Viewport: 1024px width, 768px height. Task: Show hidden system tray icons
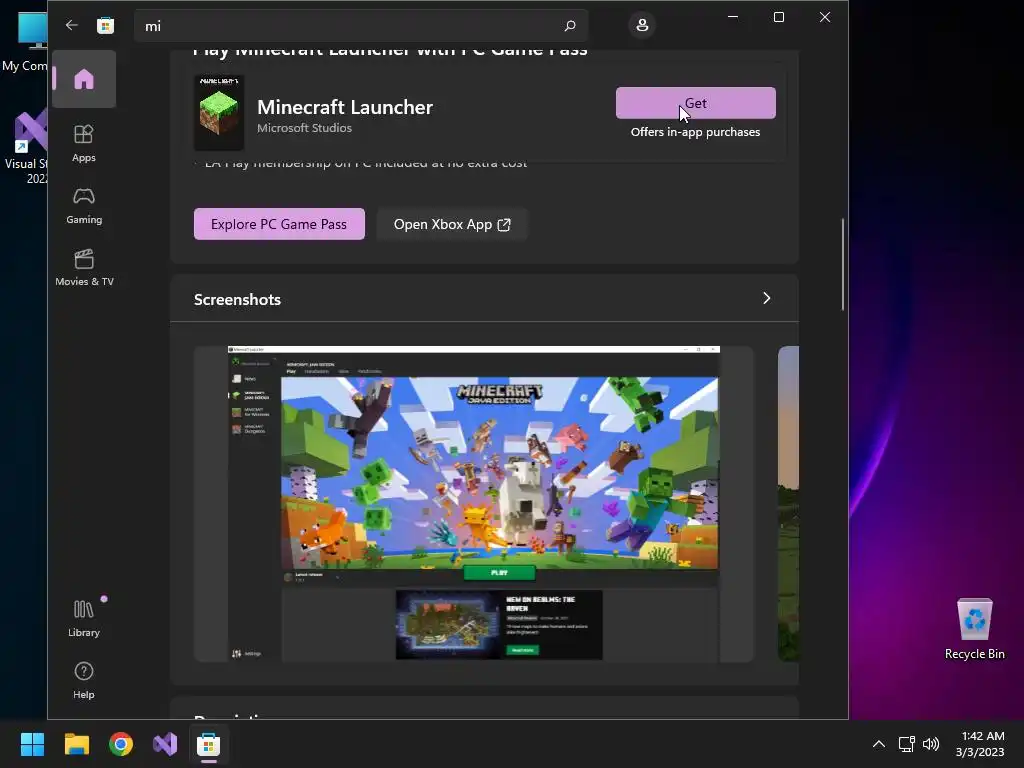tap(879, 744)
